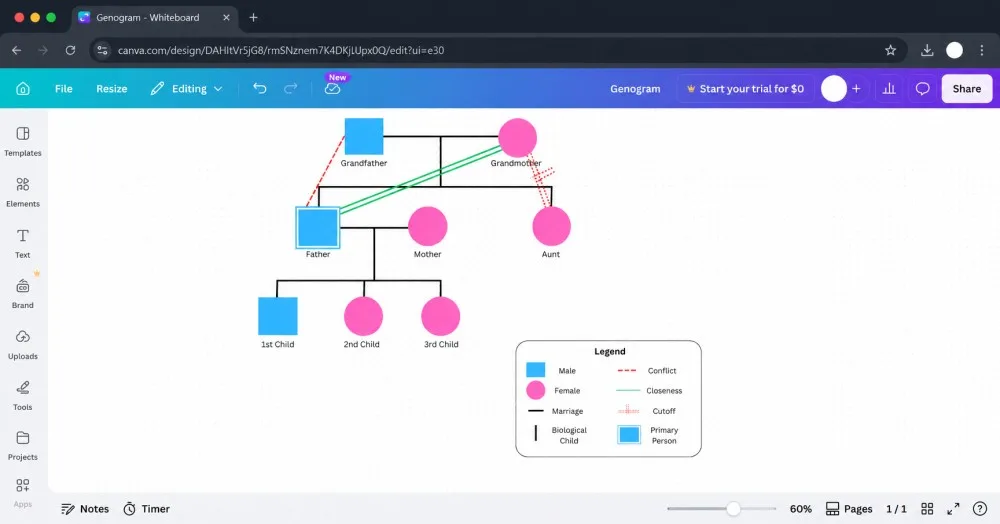Open the Brand panel
This screenshot has height=524, width=1000.
point(23,294)
